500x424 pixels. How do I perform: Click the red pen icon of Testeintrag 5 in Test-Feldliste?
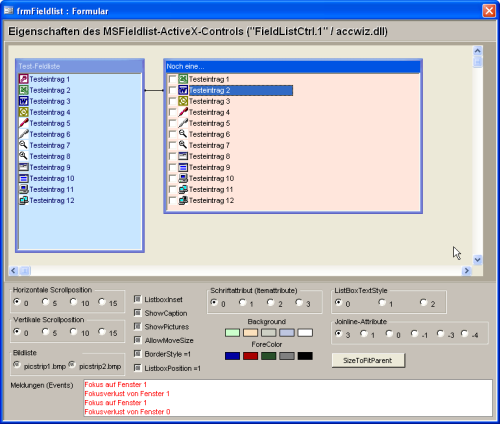23,123
